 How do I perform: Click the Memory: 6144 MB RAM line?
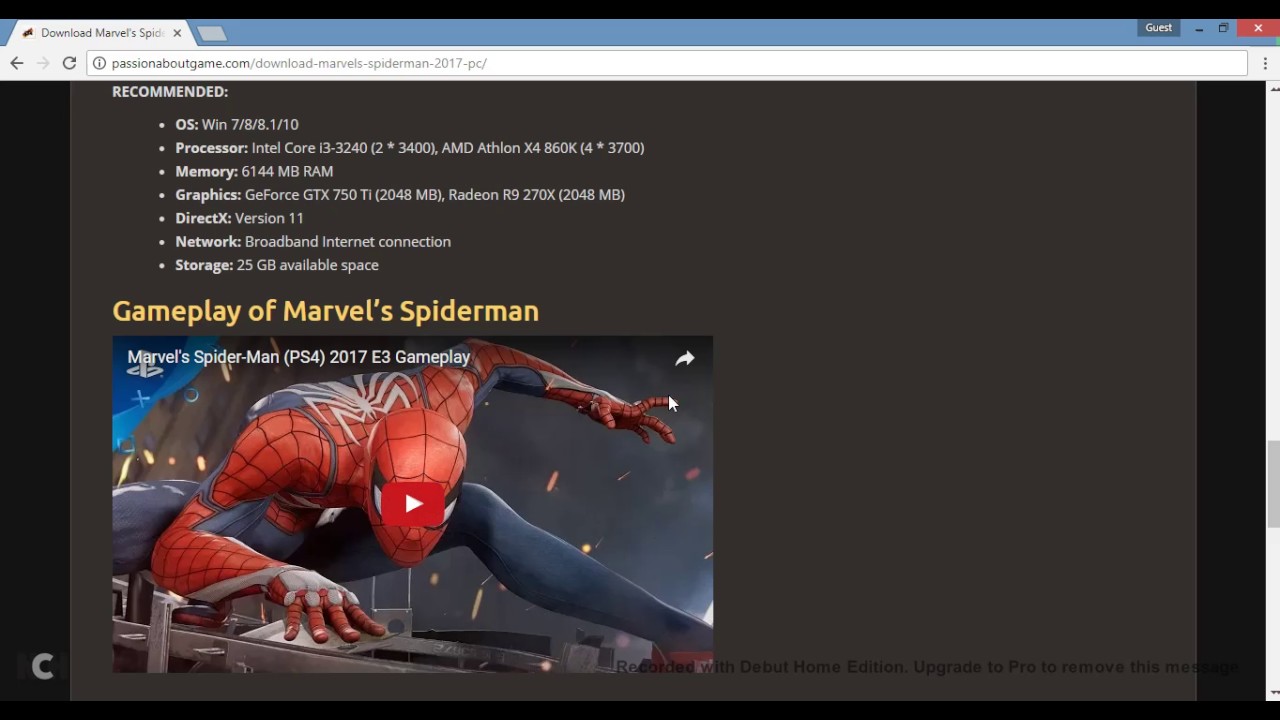click(x=254, y=171)
